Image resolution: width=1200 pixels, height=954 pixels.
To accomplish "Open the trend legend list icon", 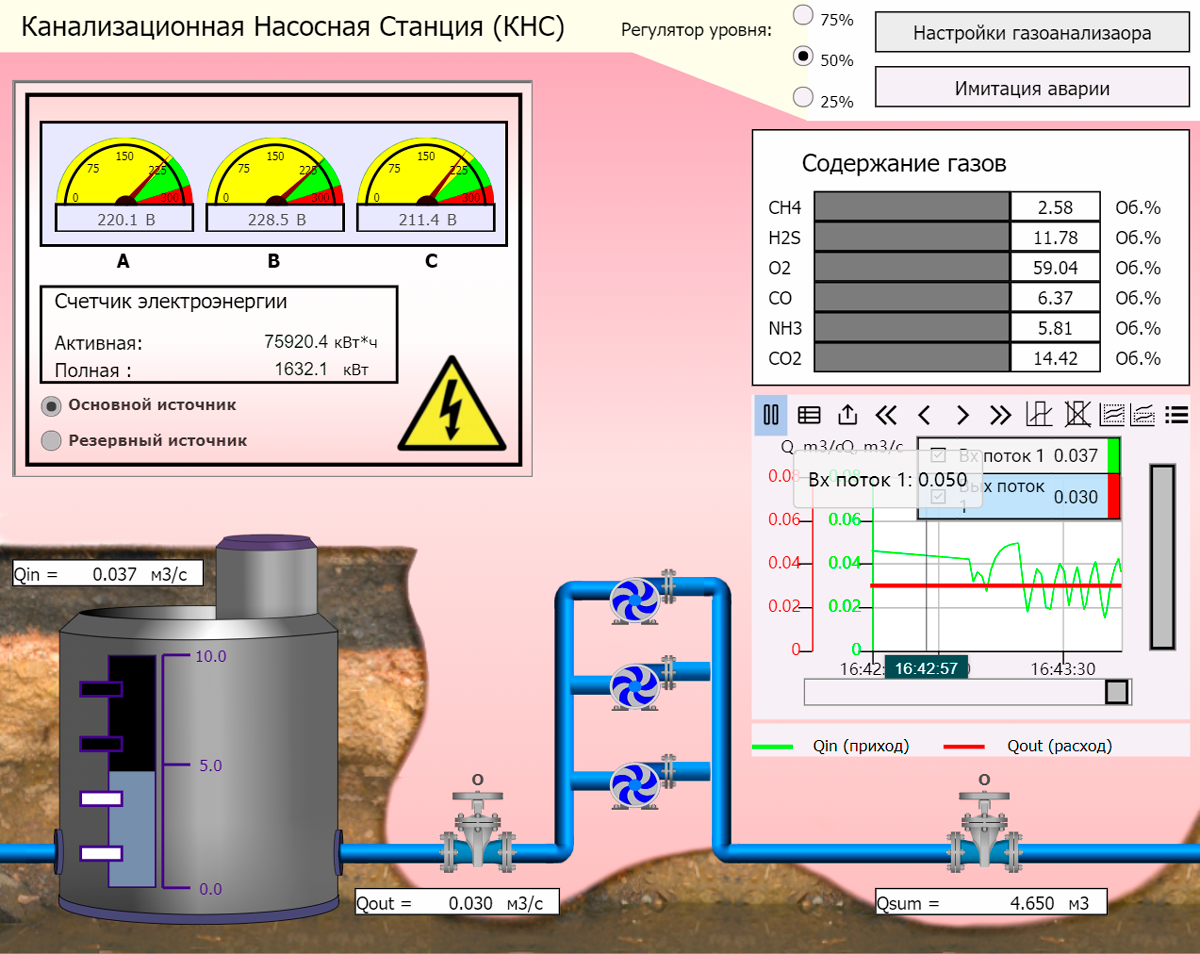I will click(1177, 415).
